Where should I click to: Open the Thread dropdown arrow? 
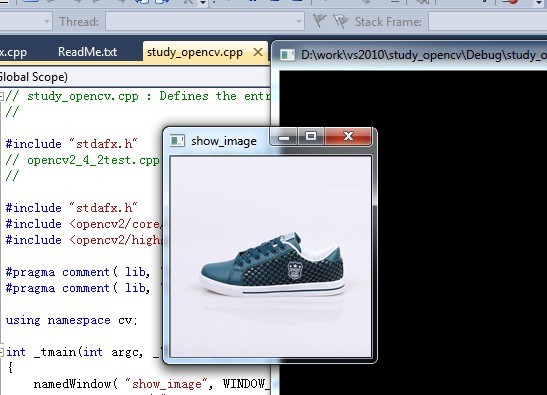[x=298, y=21]
